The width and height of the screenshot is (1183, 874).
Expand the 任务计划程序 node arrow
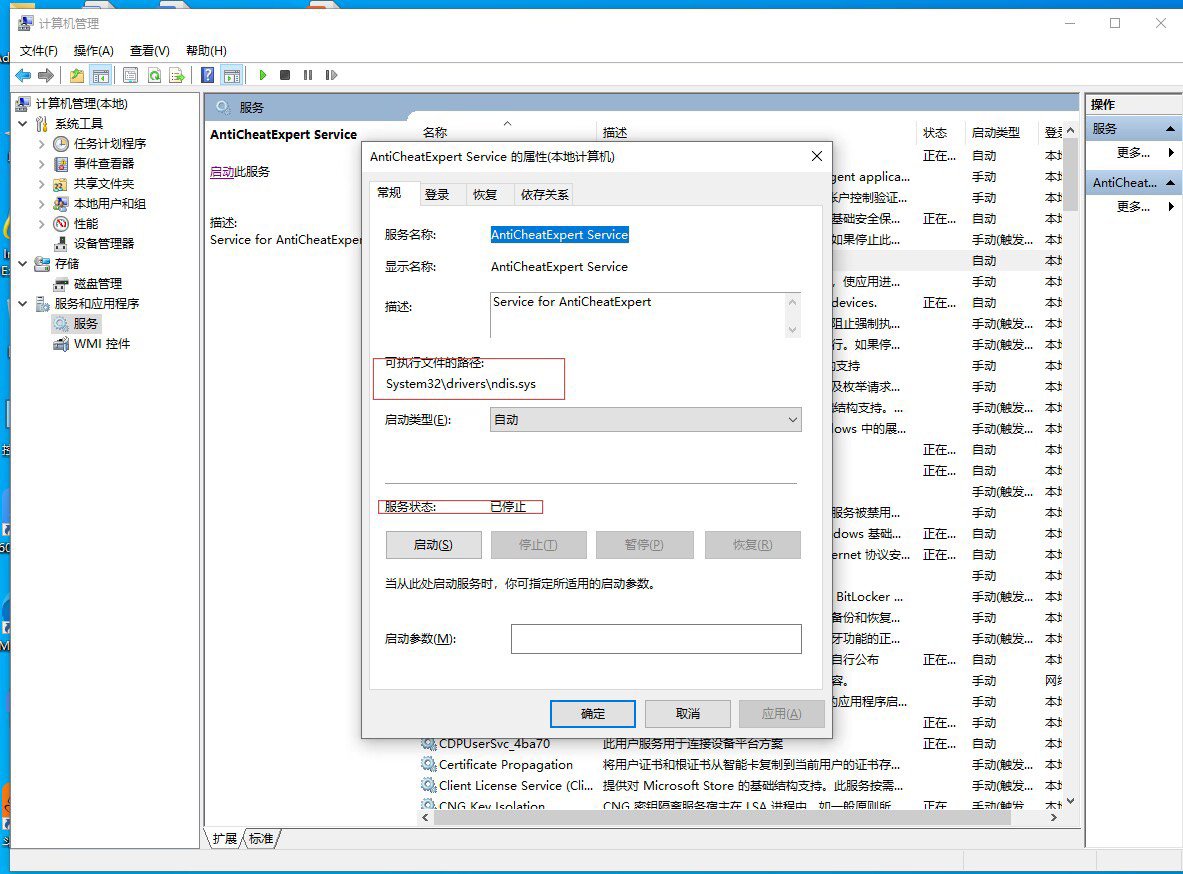tap(41, 143)
